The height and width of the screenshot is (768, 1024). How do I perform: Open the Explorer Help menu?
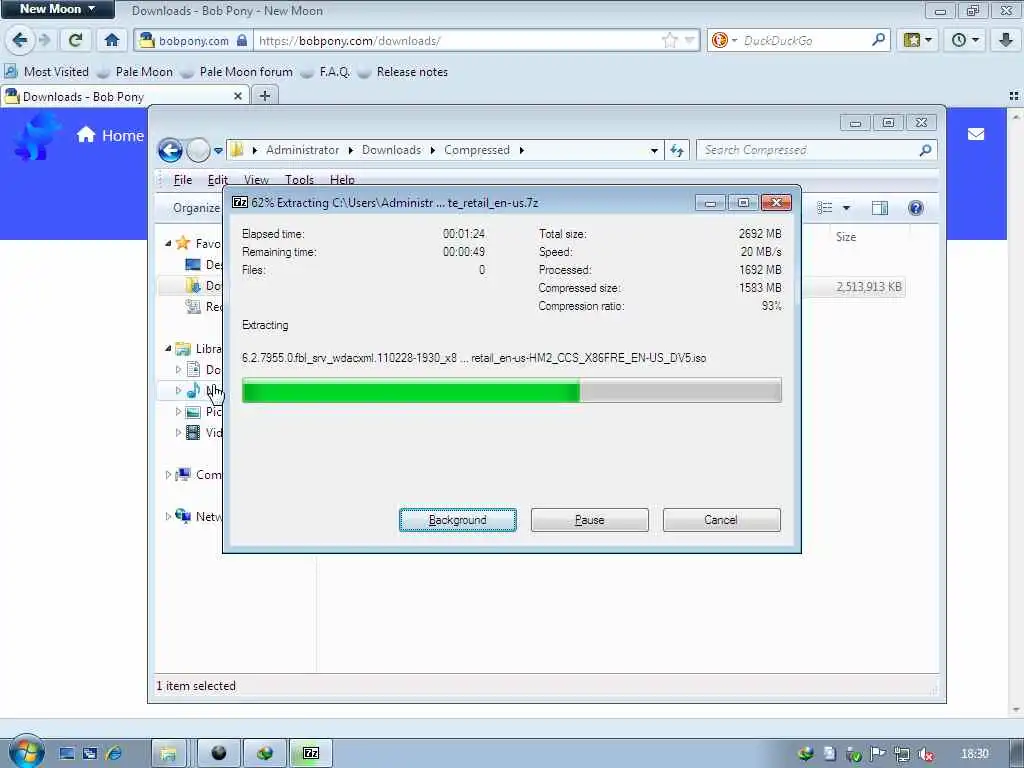coord(342,180)
